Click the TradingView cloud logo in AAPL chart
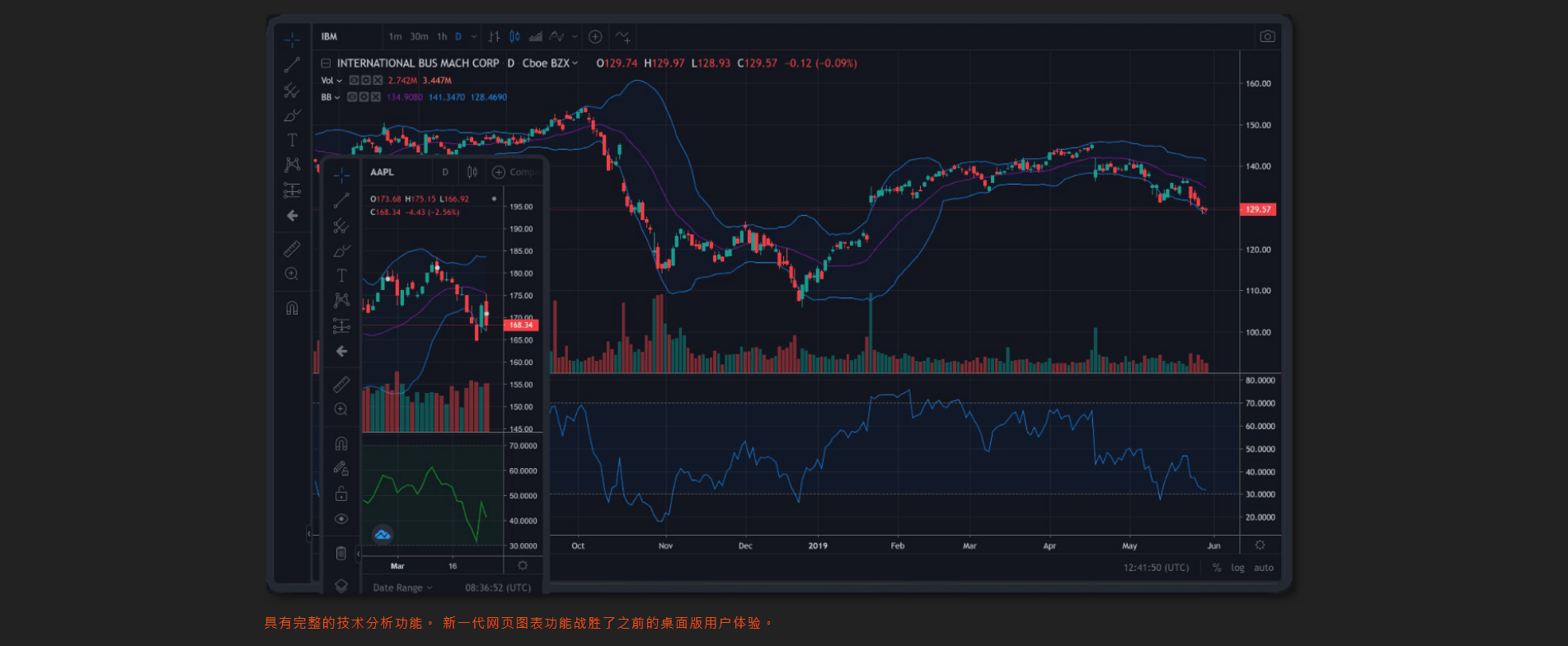 [x=383, y=535]
